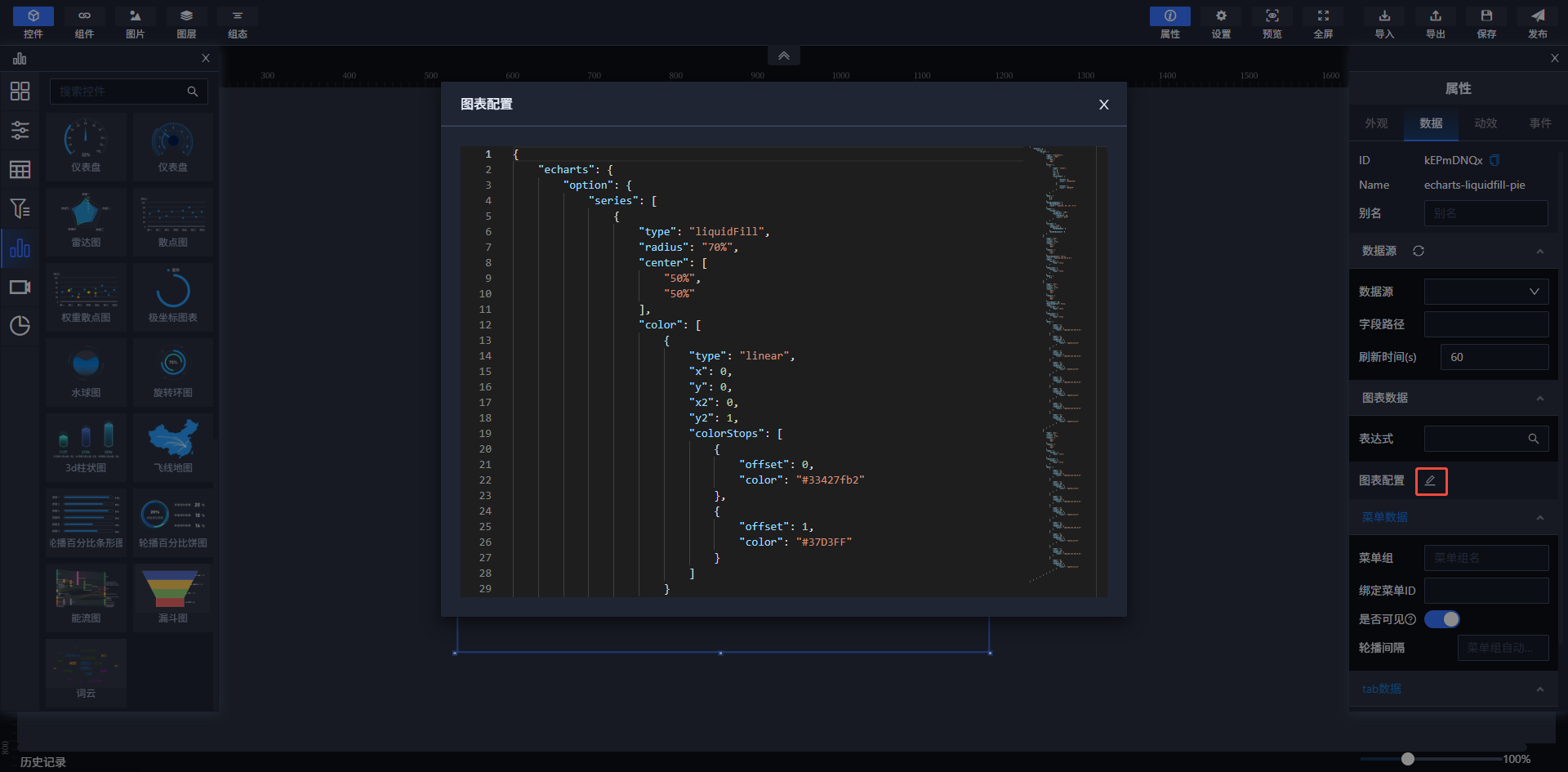Image resolution: width=1568 pixels, height=772 pixels.
Task: Open the 历史记录 history panel
Action: point(42,761)
